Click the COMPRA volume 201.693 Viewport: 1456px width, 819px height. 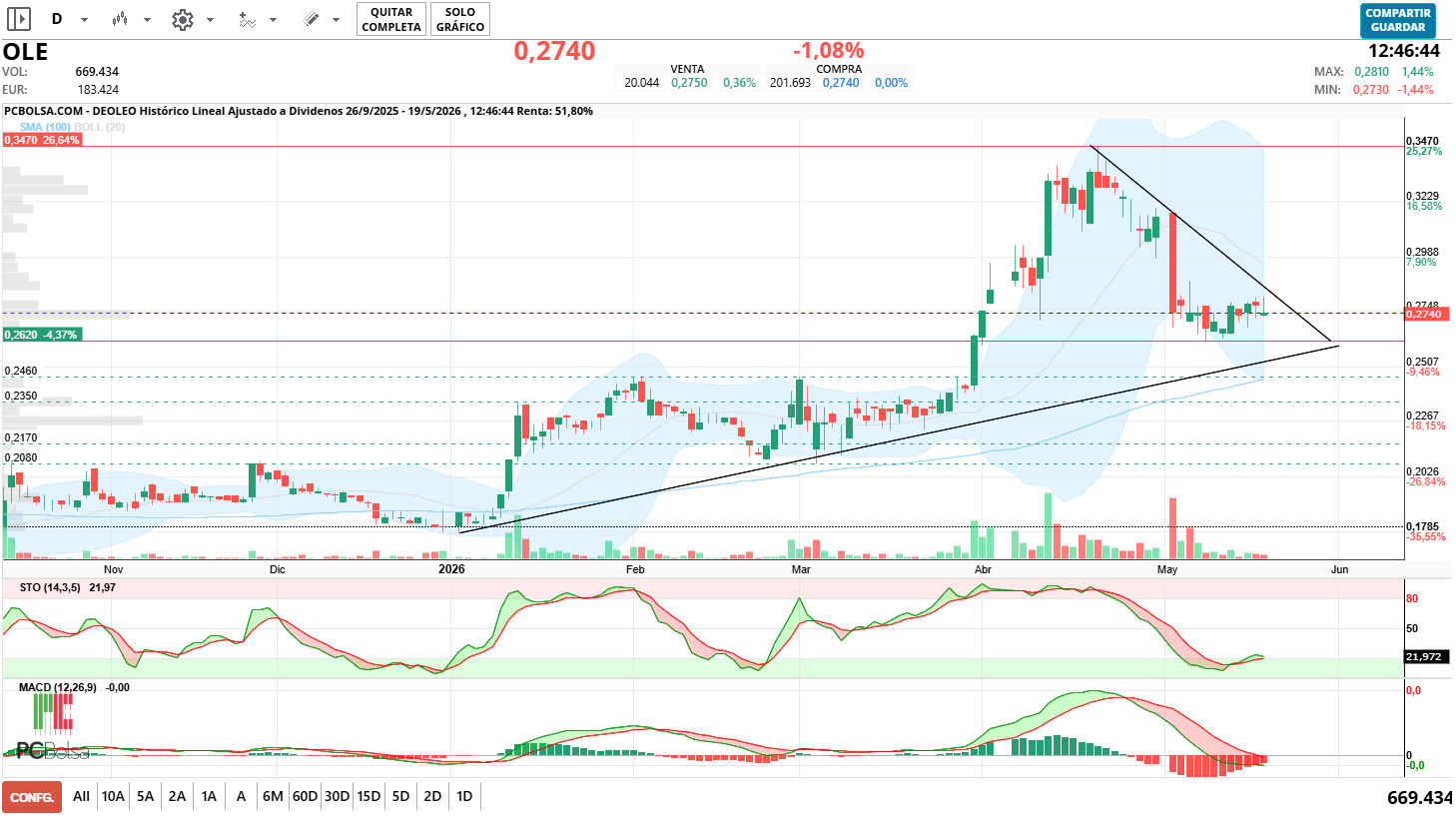(x=790, y=83)
